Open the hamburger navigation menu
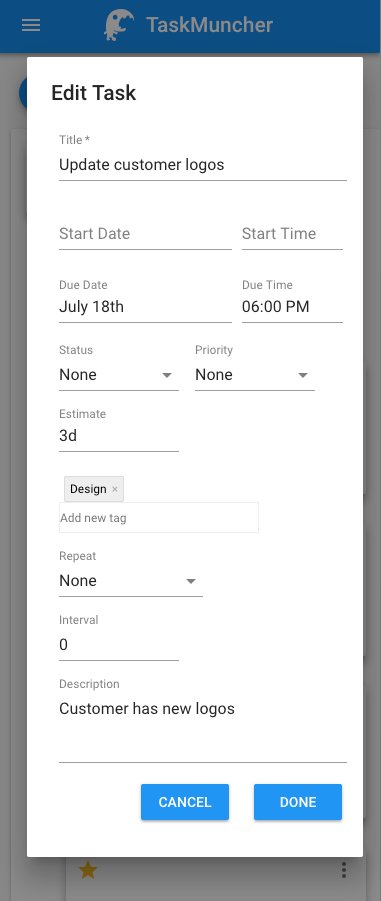This screenshot has height=901, width=381. (31, 25)
